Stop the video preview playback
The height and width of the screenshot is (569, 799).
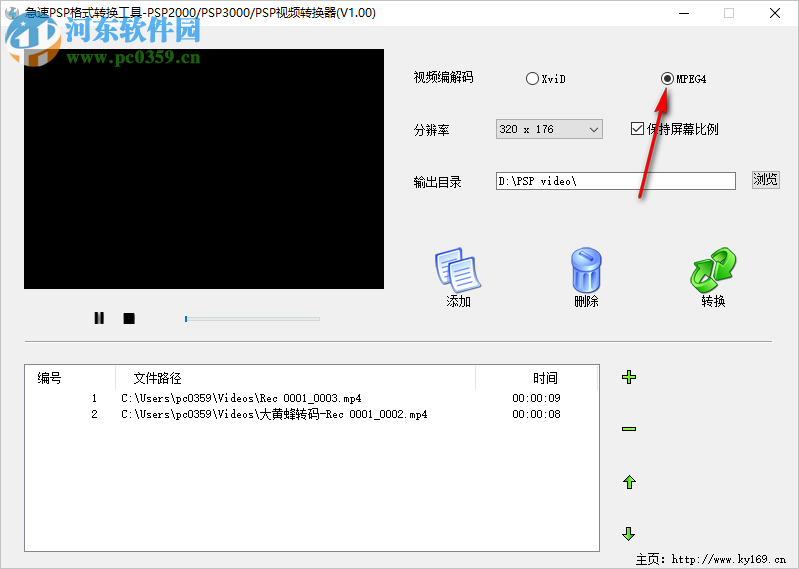129,318
